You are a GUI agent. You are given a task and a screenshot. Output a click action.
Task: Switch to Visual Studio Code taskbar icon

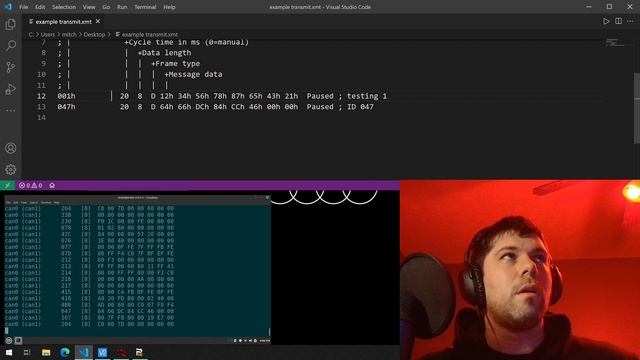pos(84,352)
